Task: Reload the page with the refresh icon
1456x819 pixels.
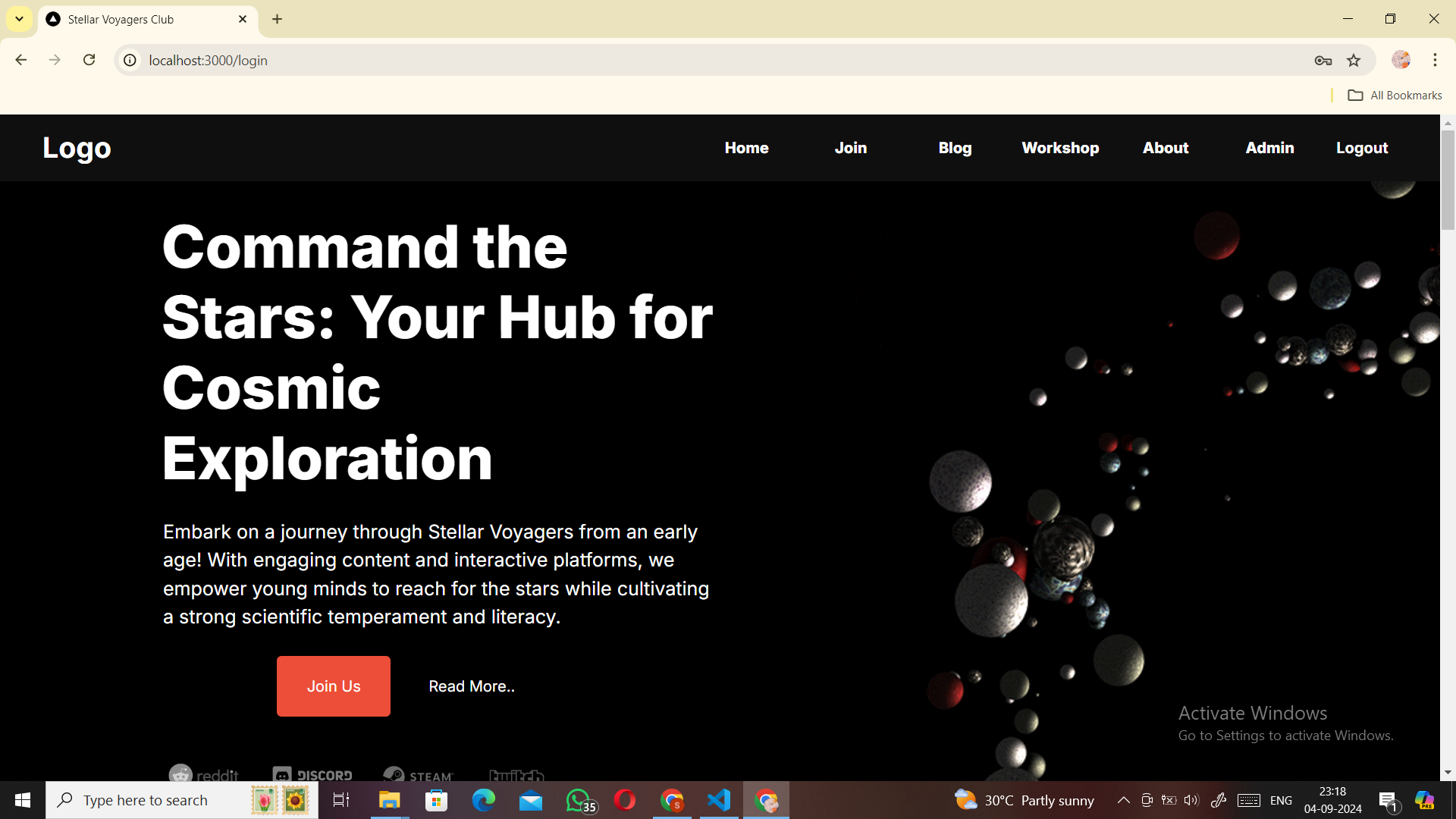Action: [x=89, y=60]
